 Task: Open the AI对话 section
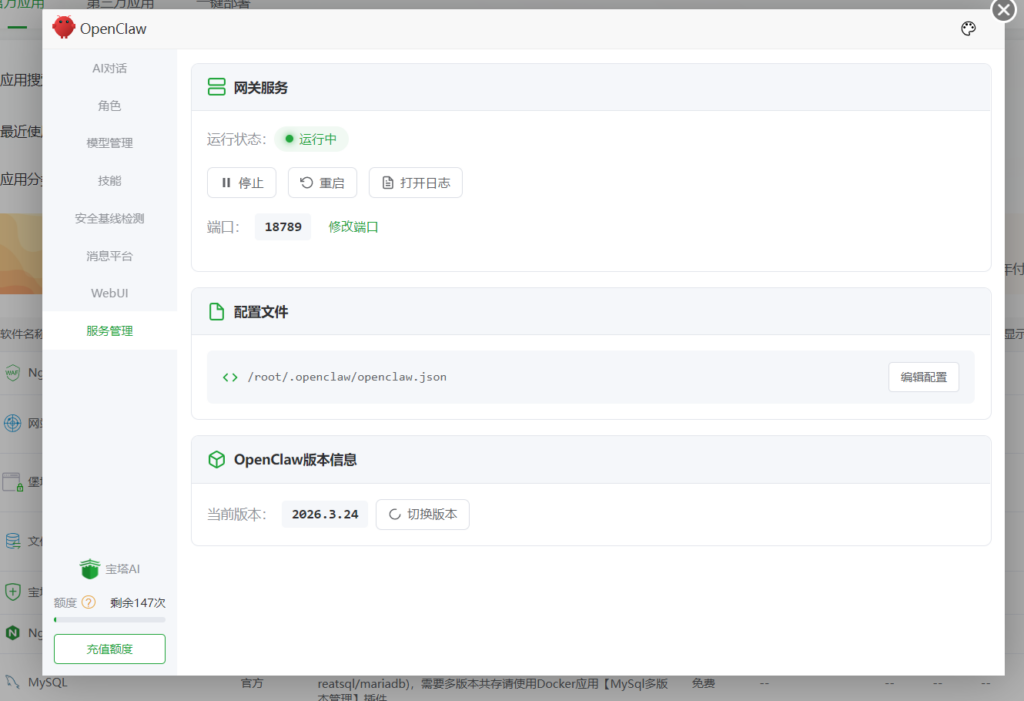pos(110,68)
